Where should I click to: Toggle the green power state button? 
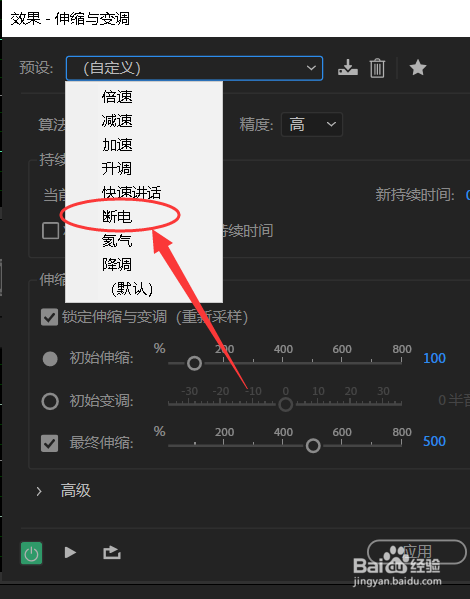coord(31,553)
